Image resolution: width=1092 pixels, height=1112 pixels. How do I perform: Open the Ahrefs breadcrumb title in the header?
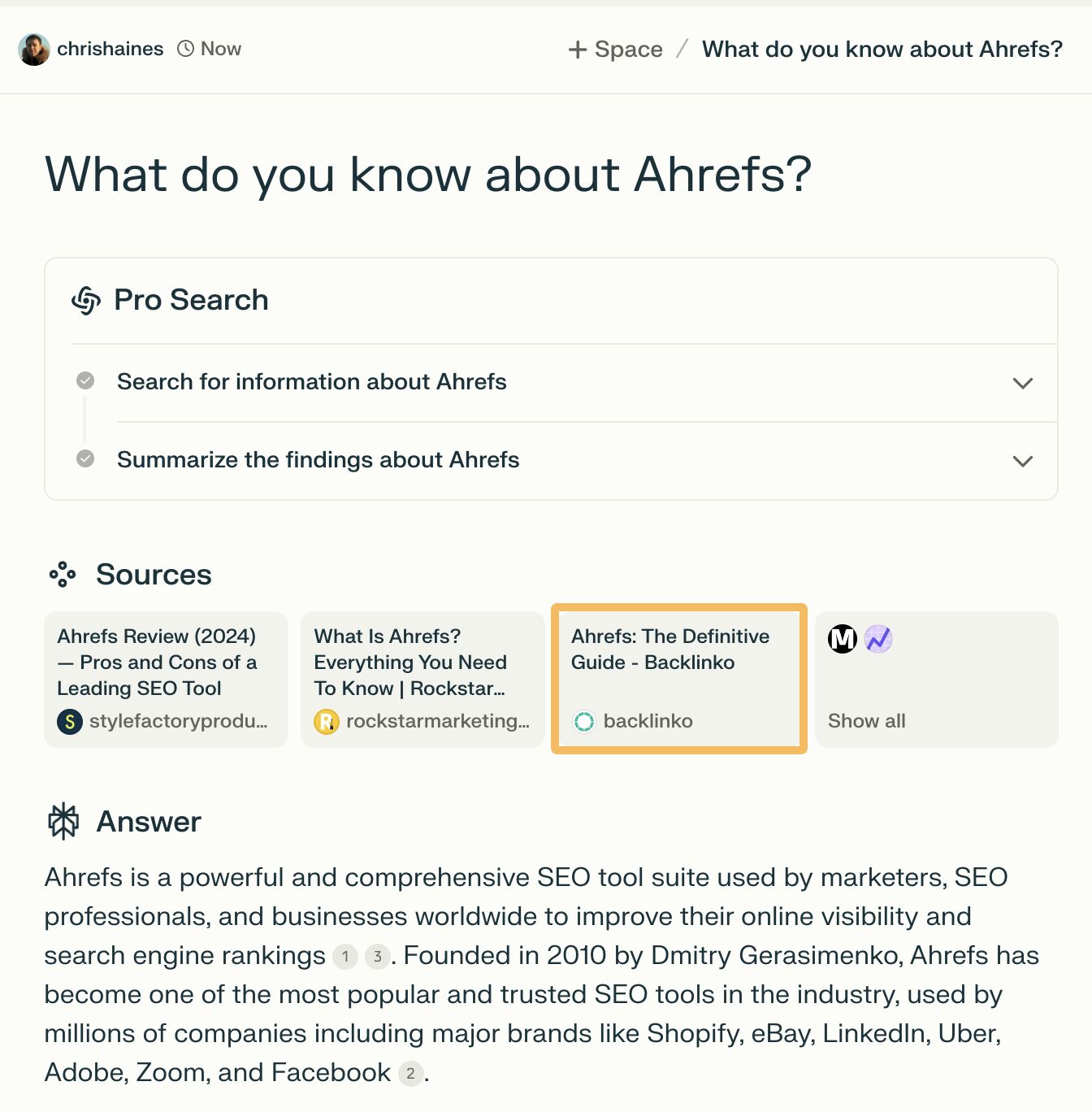point(881,49)
